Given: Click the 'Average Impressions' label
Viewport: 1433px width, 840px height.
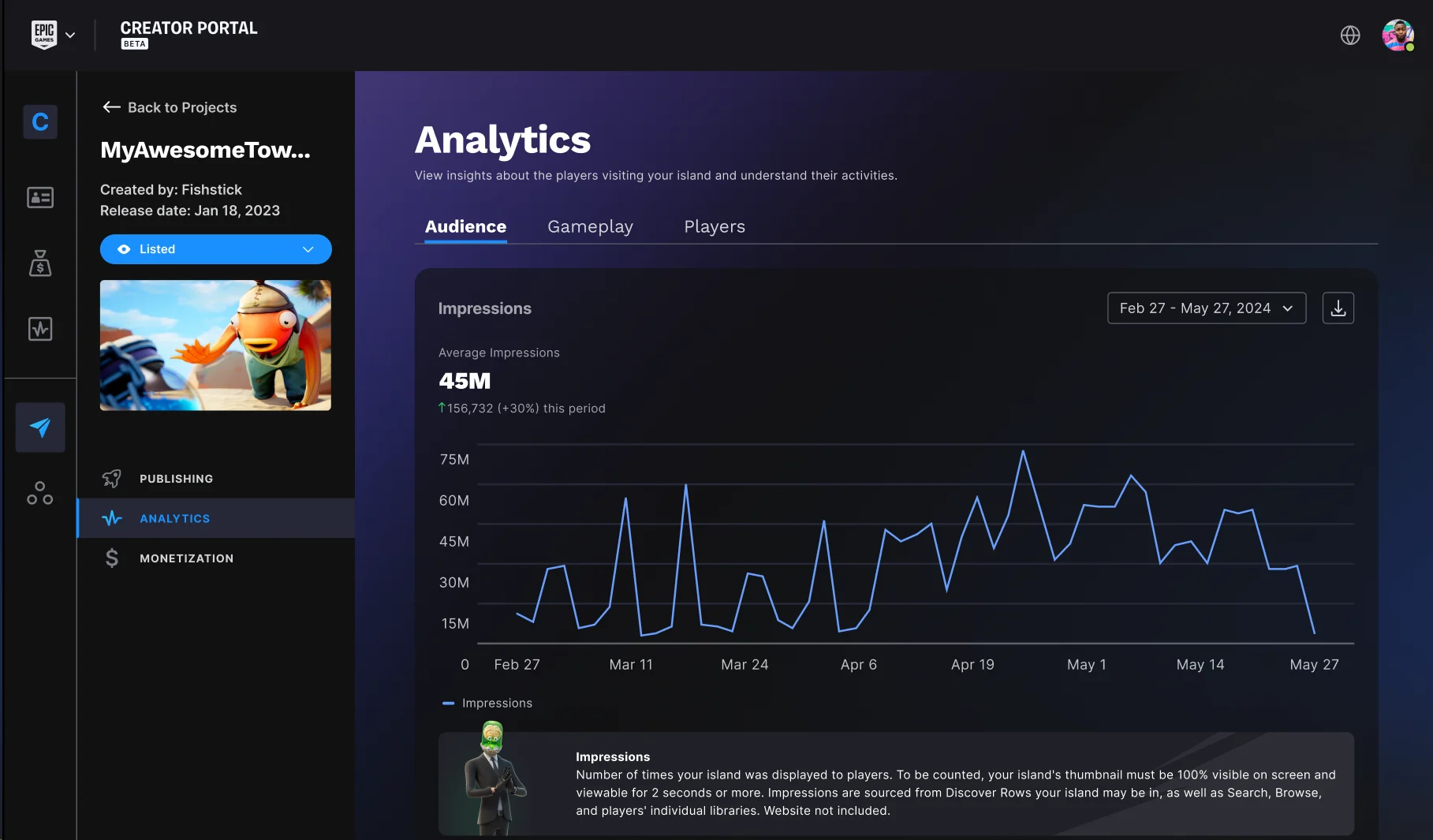Looking at the screenshot, I should tap(499, 353).
